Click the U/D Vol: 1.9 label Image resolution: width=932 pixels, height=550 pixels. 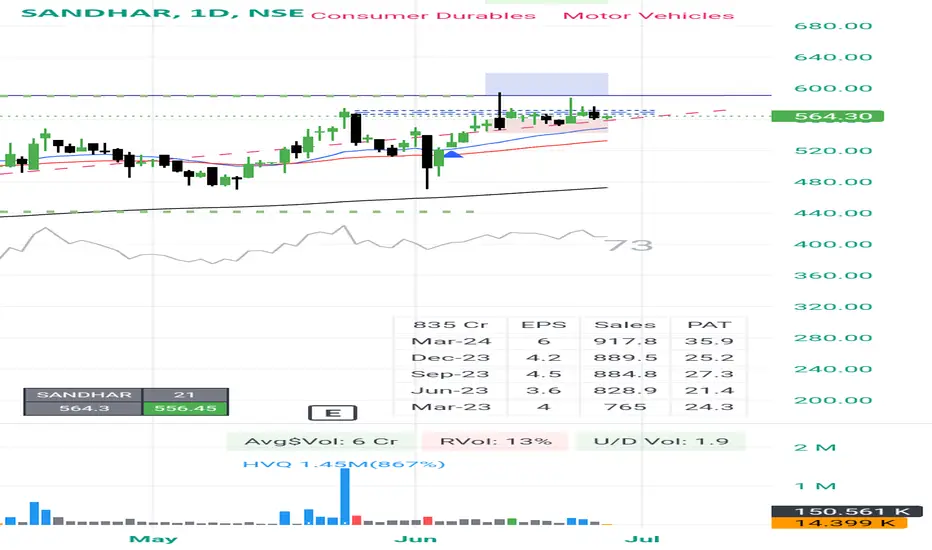(661, 442)
